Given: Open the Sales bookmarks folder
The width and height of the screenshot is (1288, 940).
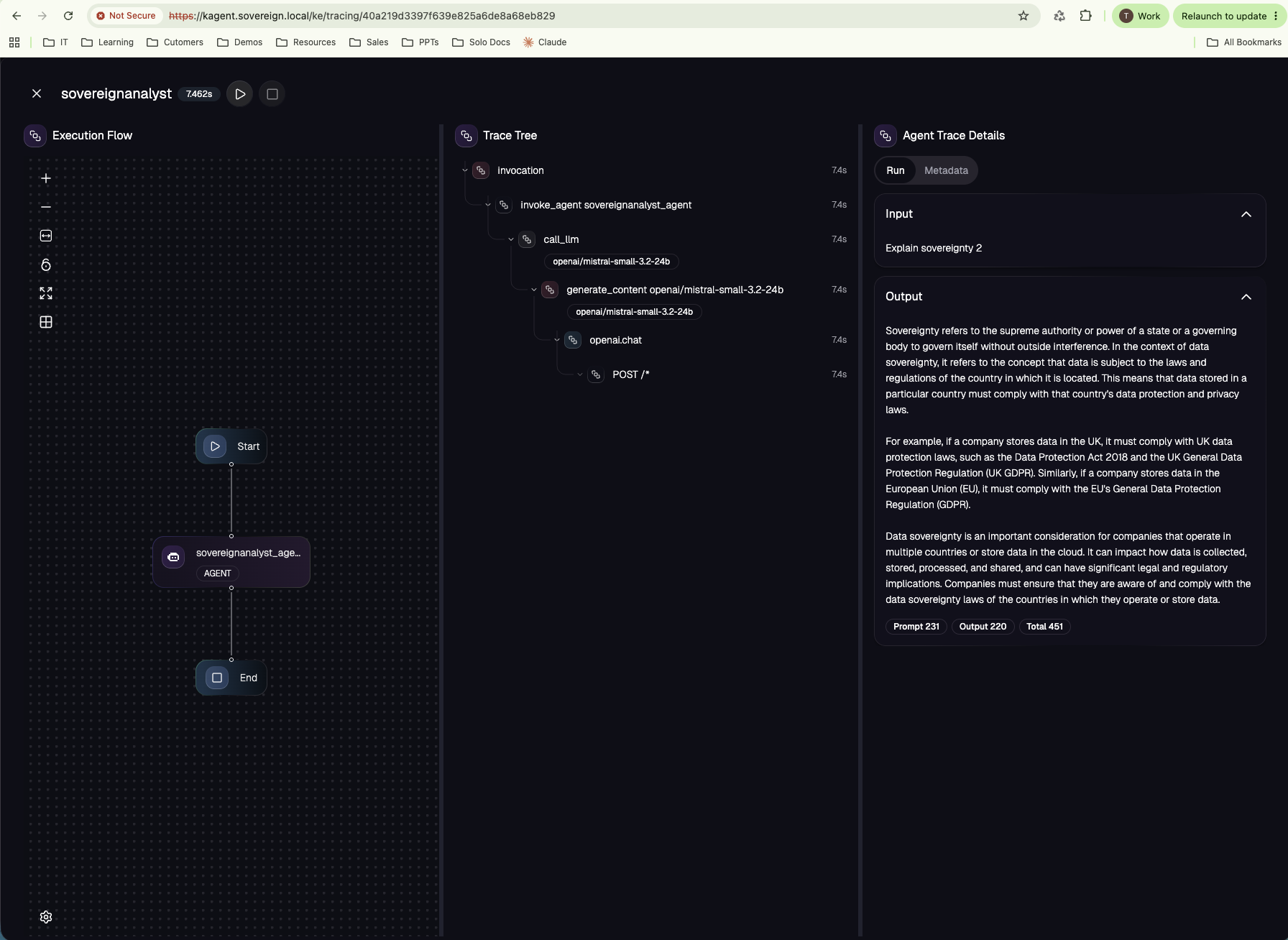Looking at the screenshot, I should [369, 42].
